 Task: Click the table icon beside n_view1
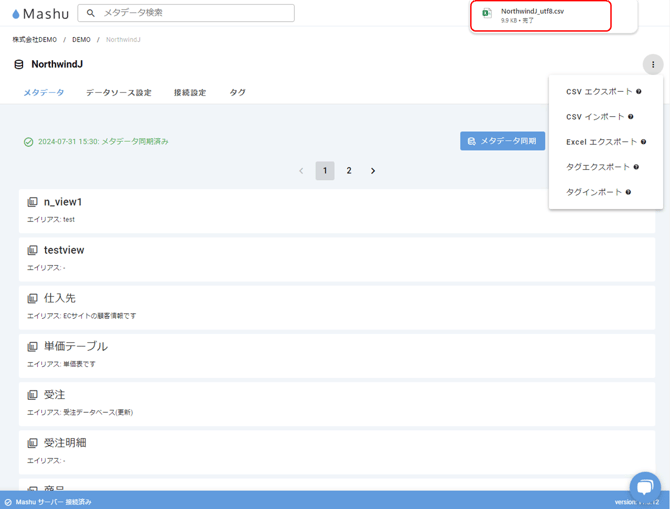pos(32,202)
